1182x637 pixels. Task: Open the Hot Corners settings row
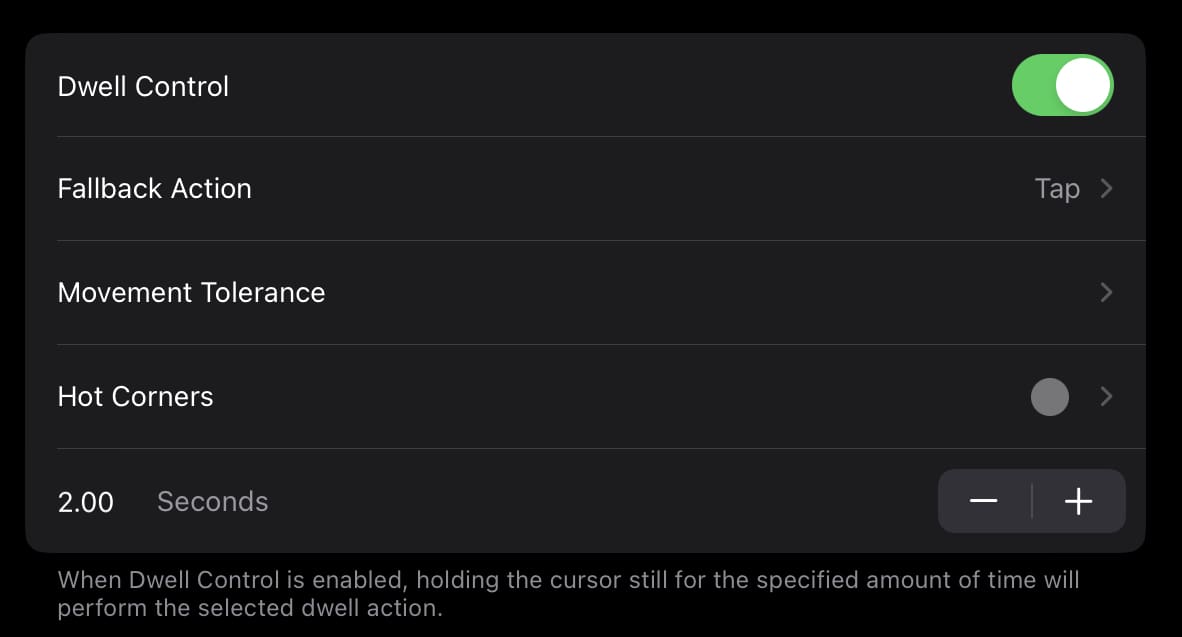point(586,397)
